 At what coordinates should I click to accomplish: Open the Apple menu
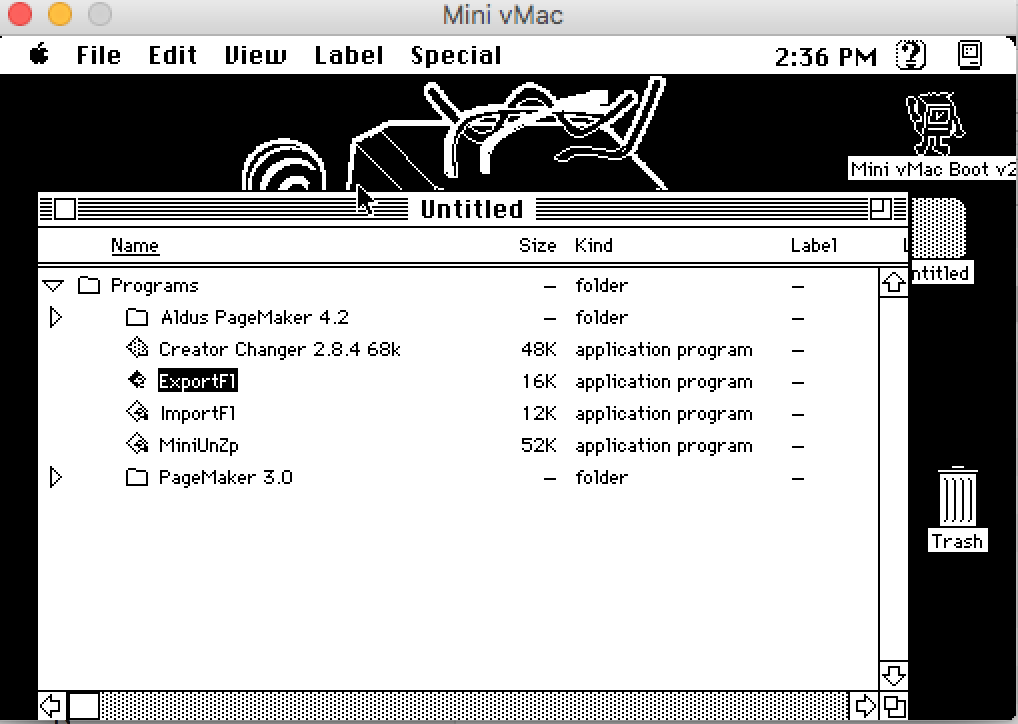pyautogui.click(x=40, y=55)
